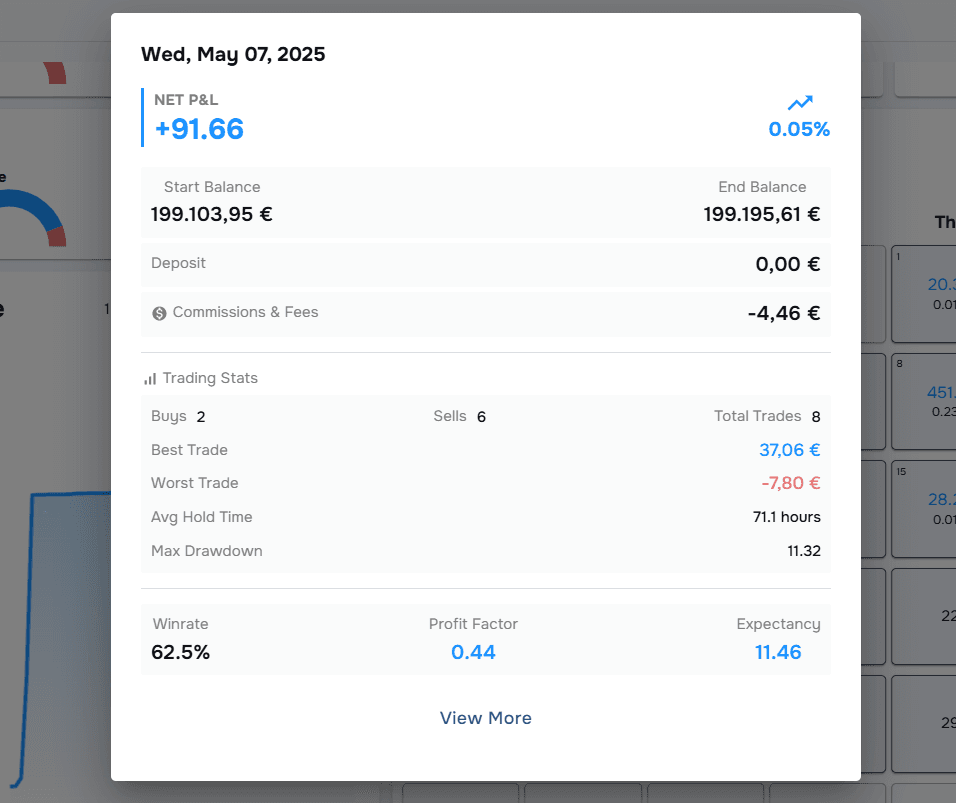The image size is (956, 803).
Task: Click the End Balance amount 199.195,61 €
Action: (761, 214)
